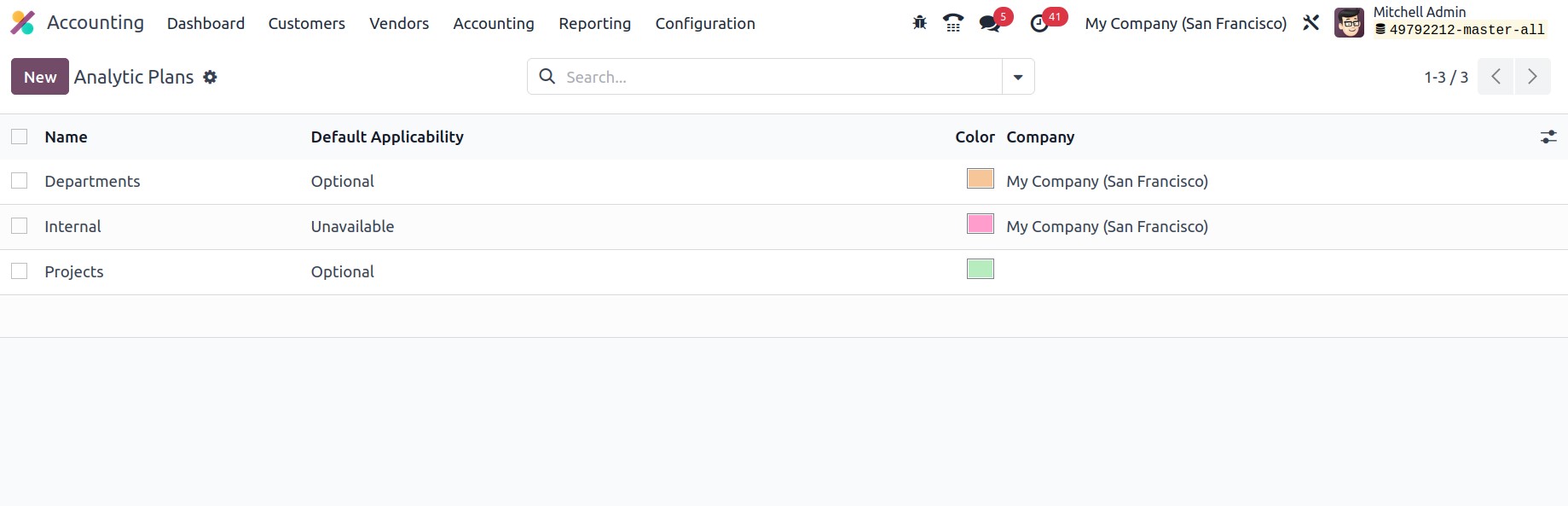Check the Departments row checkbox
The image size is (1568, 506).
click(20, 181)
